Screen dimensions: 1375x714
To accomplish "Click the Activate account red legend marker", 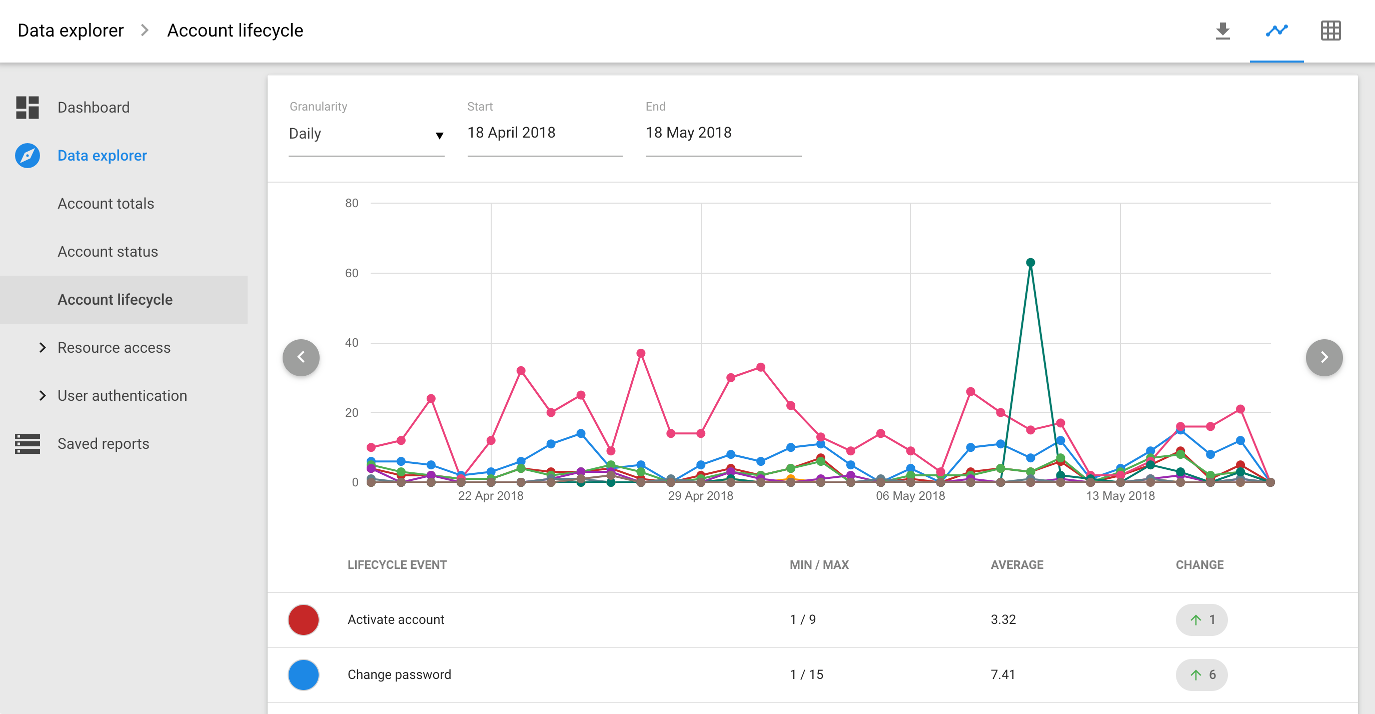I will click(x=303, y=620).
